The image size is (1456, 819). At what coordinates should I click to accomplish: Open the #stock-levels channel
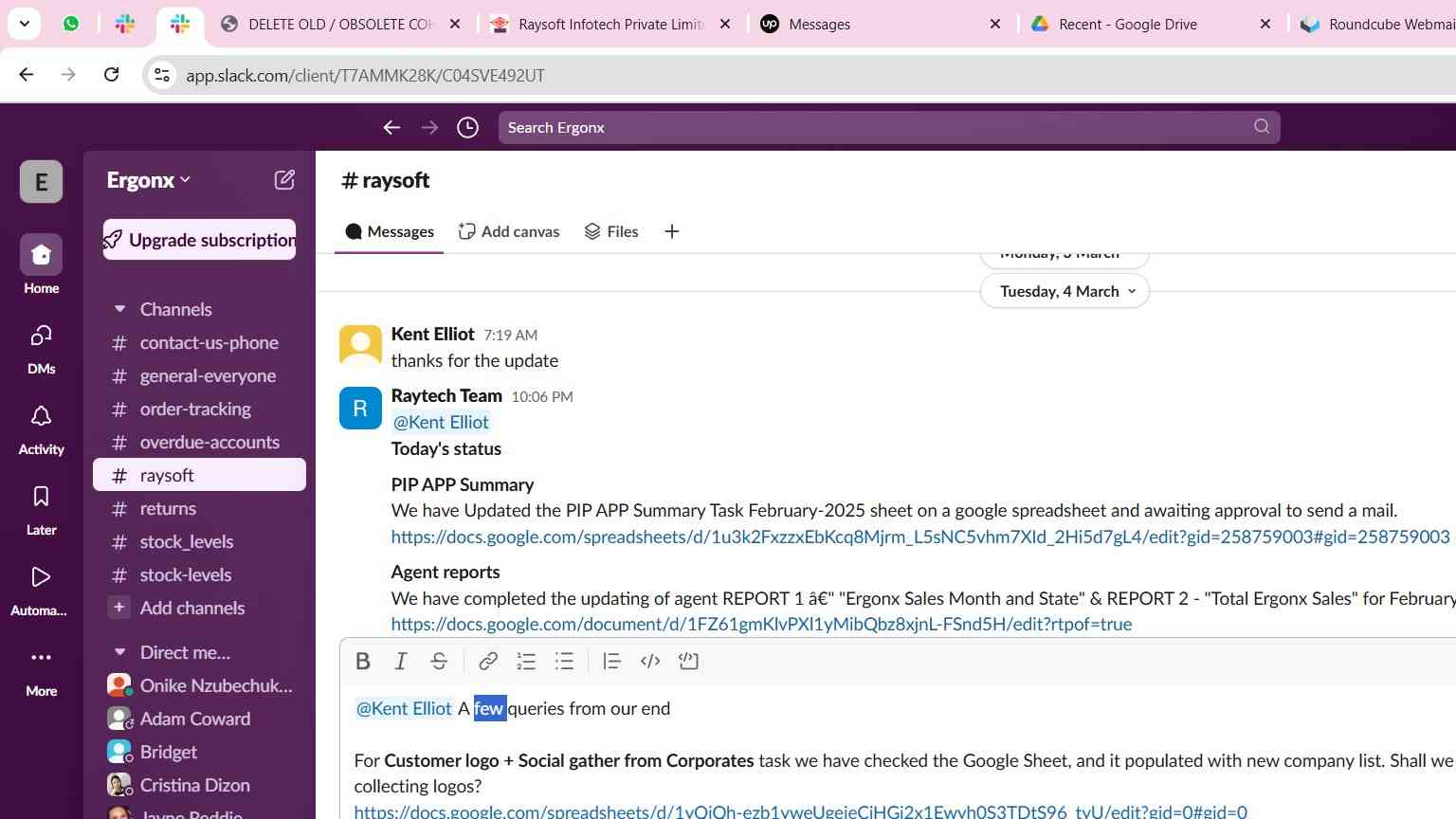[x=199, y=574]
